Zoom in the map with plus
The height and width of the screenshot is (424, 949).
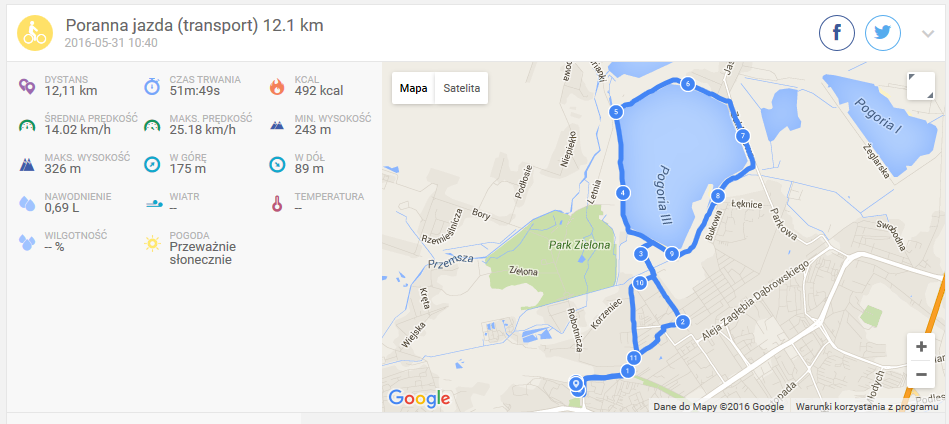coord(921,347)
